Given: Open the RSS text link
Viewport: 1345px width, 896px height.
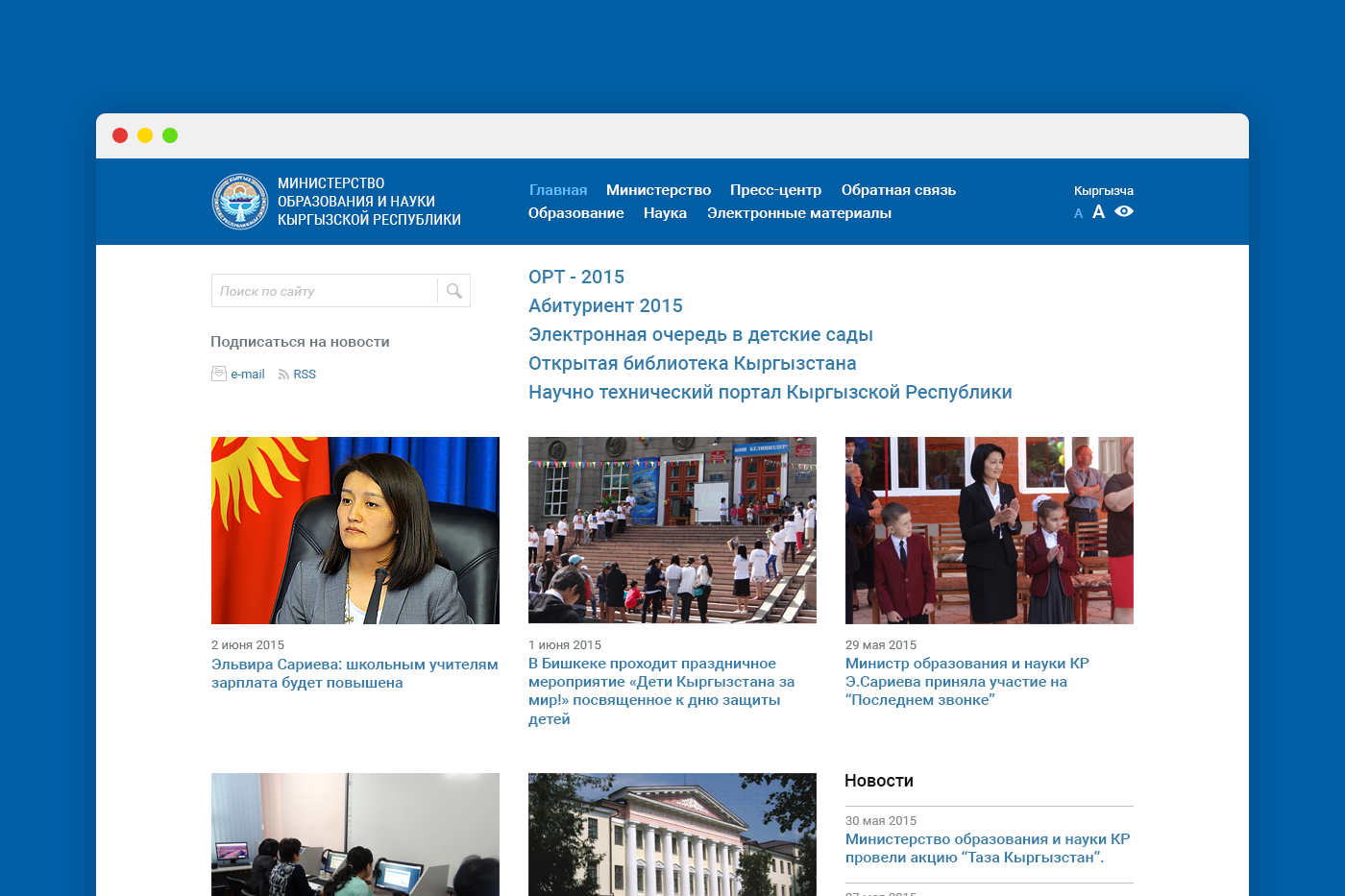Looking at the screenshot, I should point(305,375).
